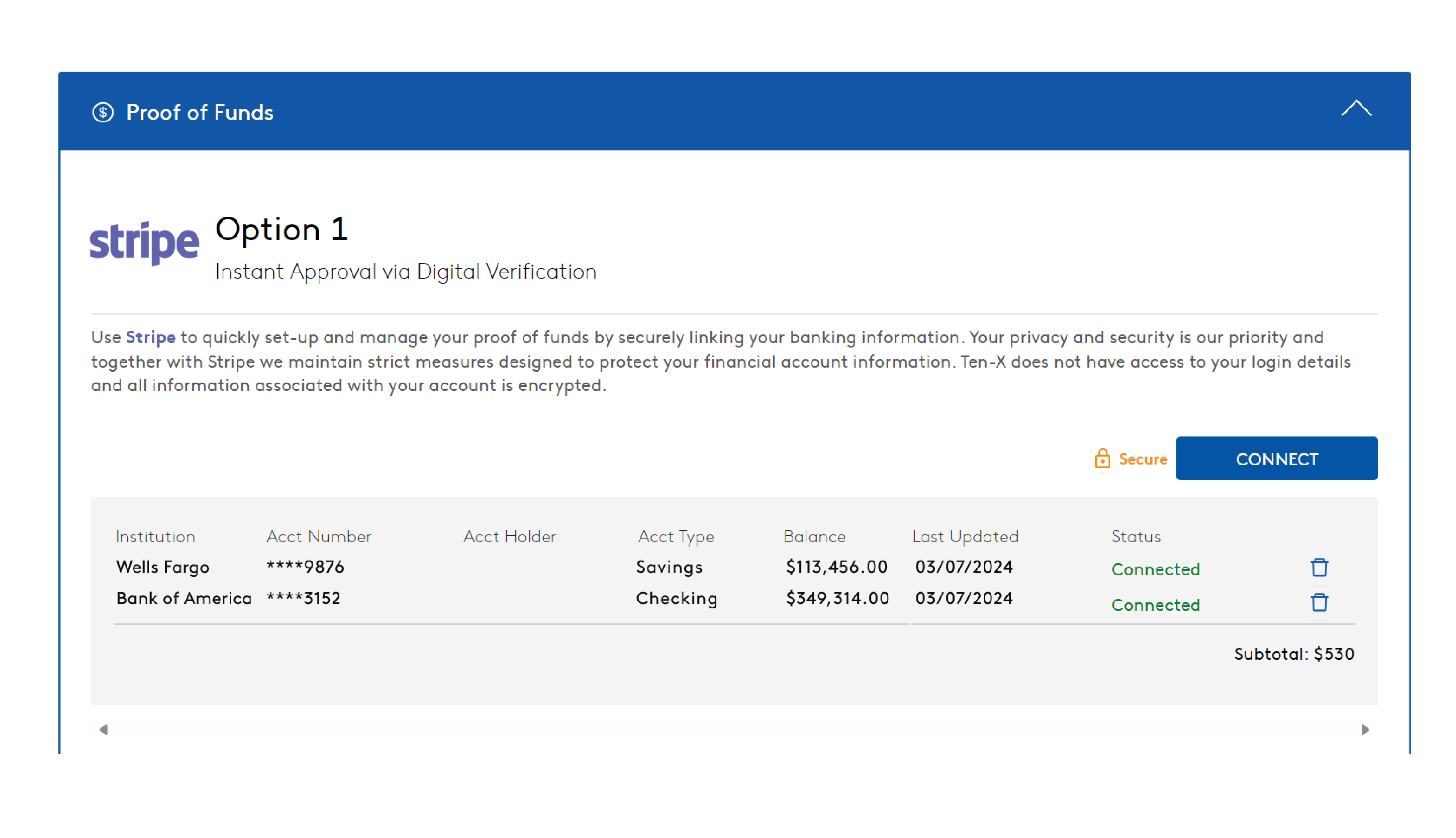Select the Bank of America institution cell
The width and height of the screenshot is (1456, 838).
[184, 598]
